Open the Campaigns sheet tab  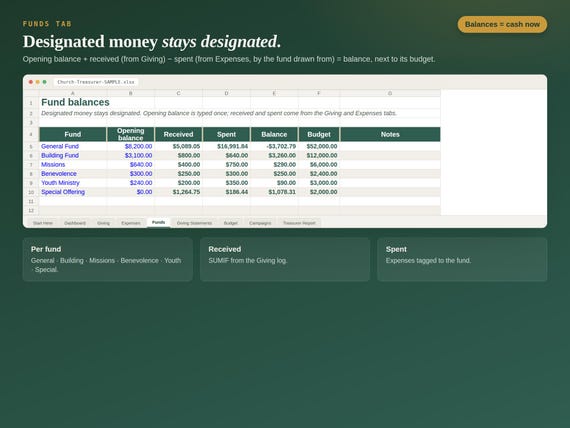click(260, 223)
